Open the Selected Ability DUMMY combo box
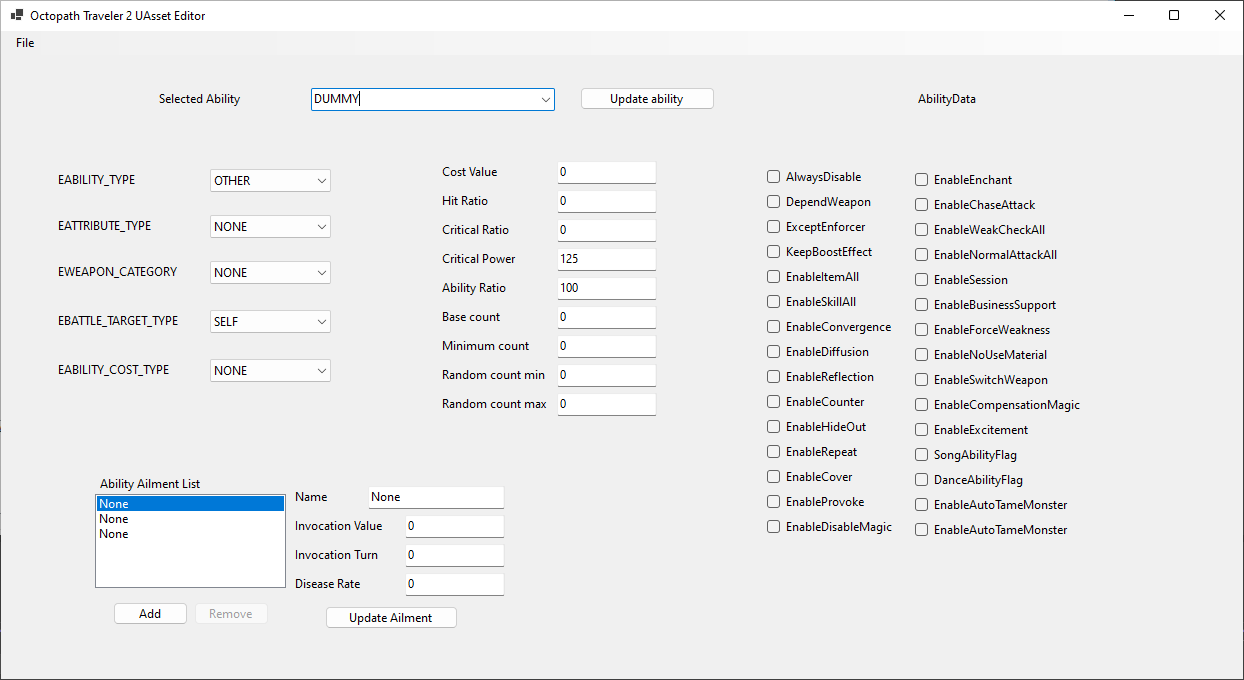 (433, 99)
